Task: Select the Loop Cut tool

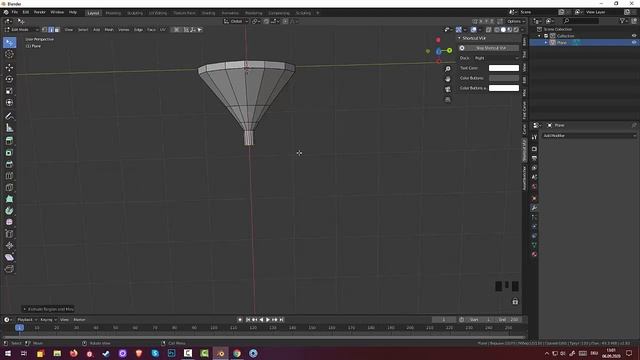Action: [9, 176]
